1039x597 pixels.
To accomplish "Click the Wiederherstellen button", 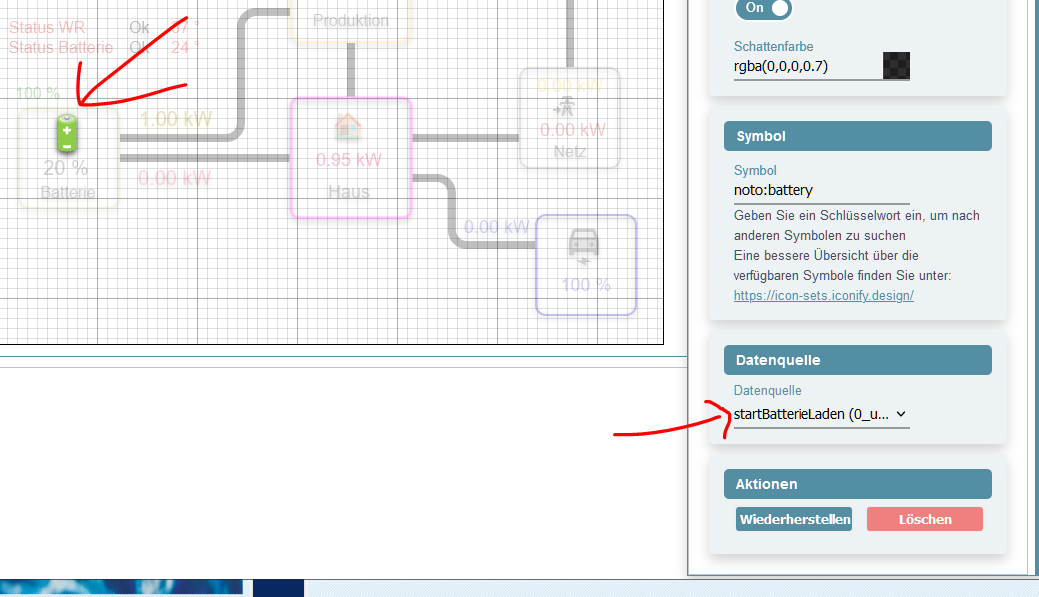I will click(794, 519).
